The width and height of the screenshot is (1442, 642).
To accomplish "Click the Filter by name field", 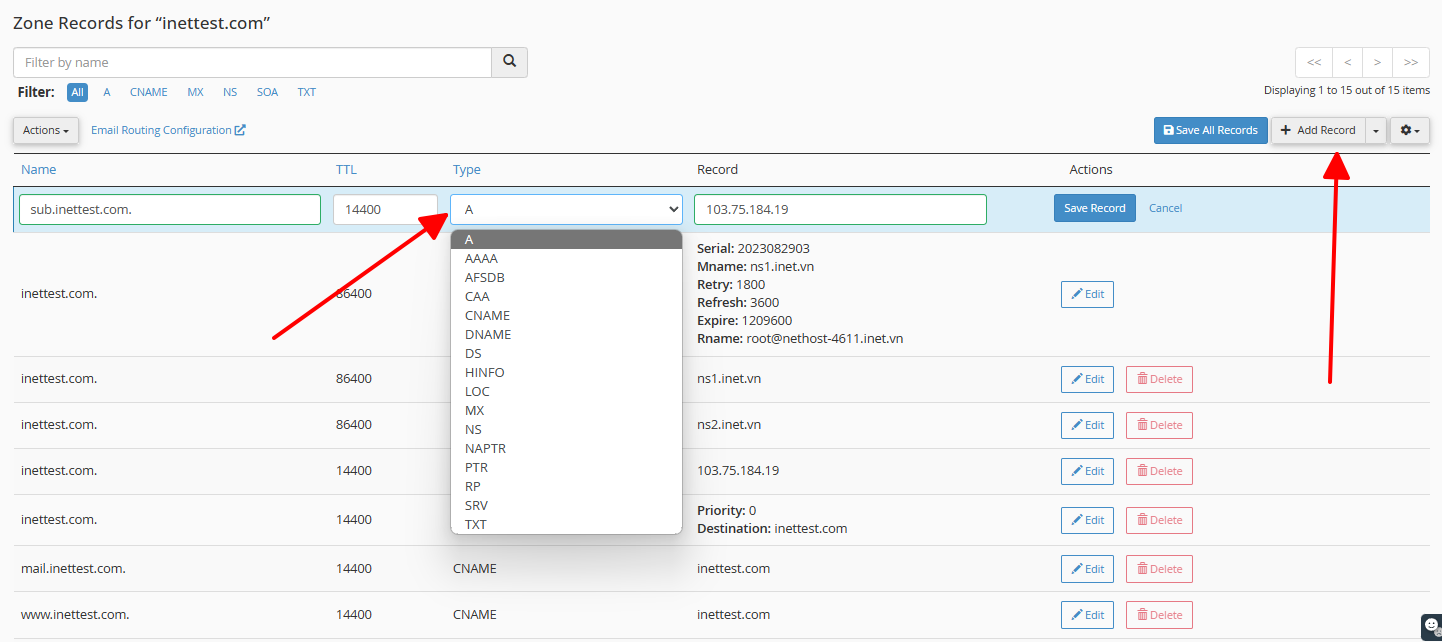I will click(x=252, y=62).
